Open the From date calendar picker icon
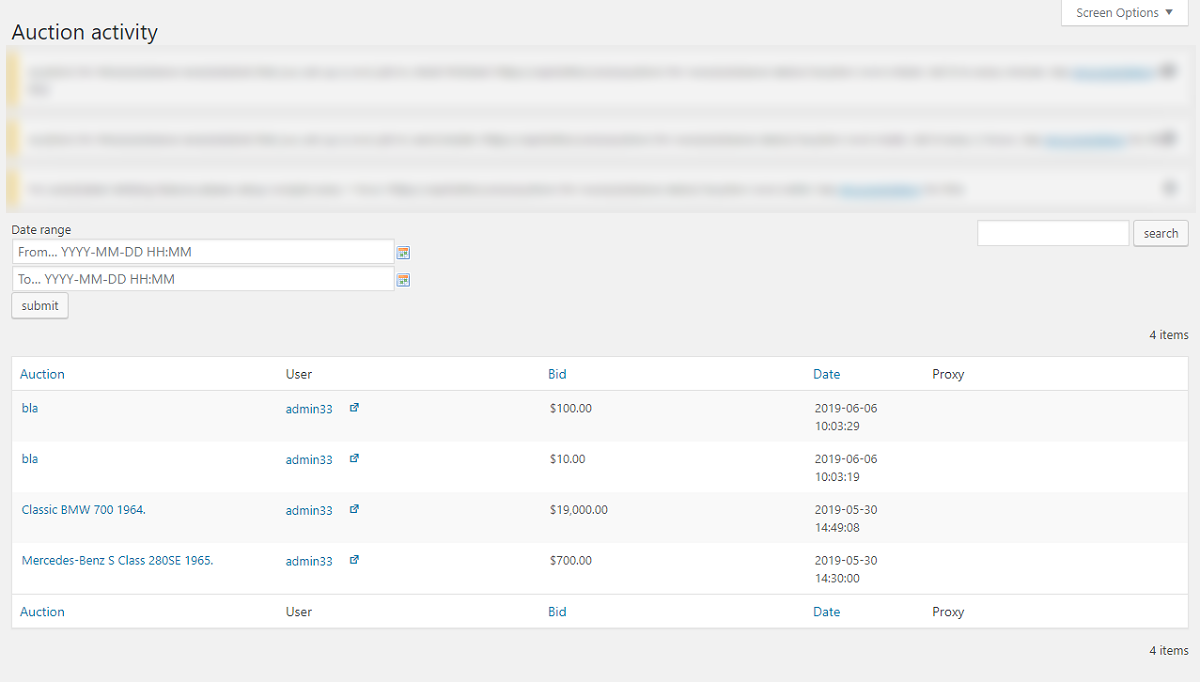Image resolution: width=1200 pixels, height=682 pixels. (x=403, y=252)
